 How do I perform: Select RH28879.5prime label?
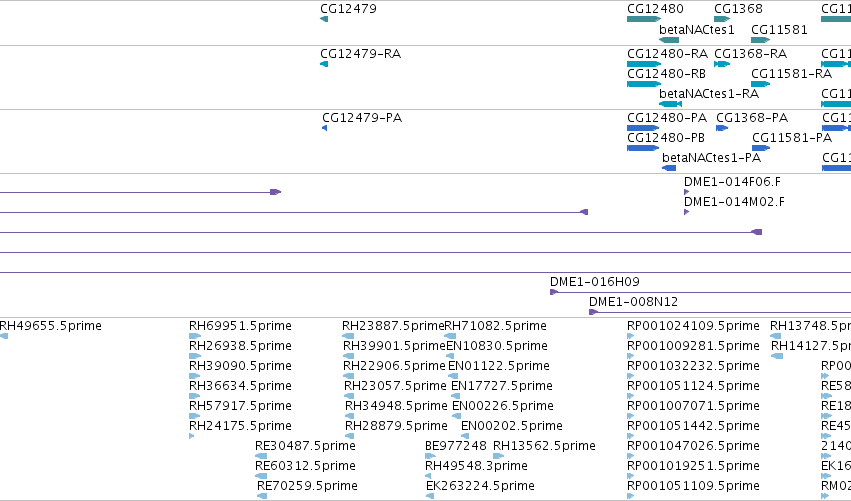(x=396, y=426)
